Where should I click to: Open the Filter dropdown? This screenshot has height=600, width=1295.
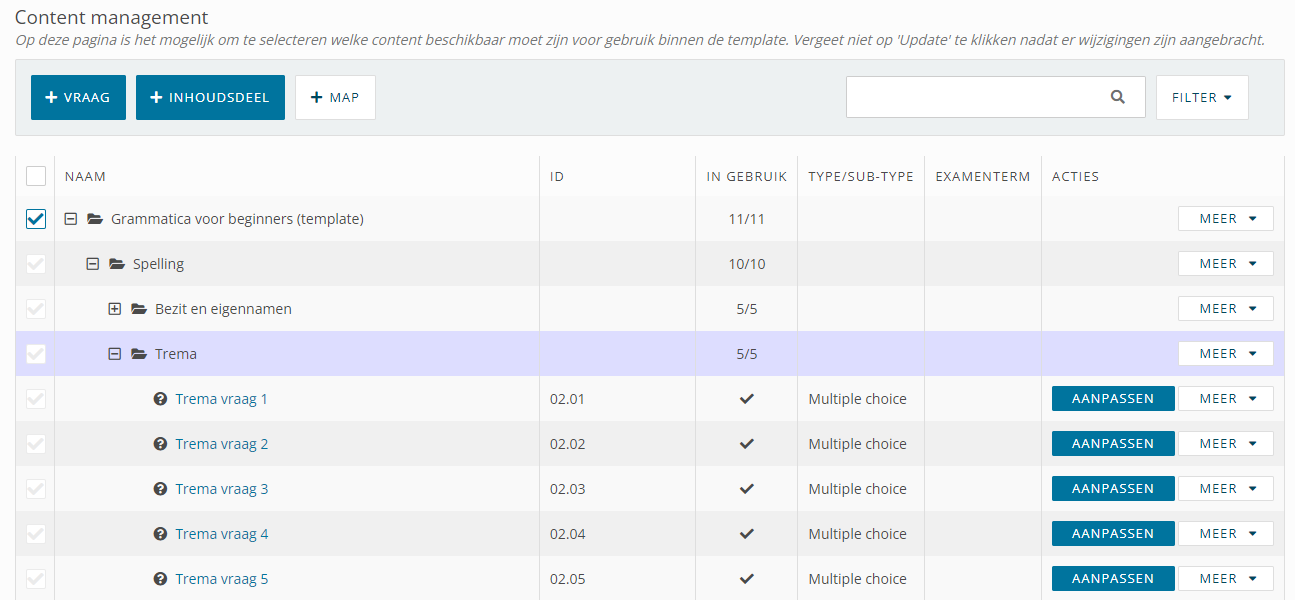(x=1201, y=98)
